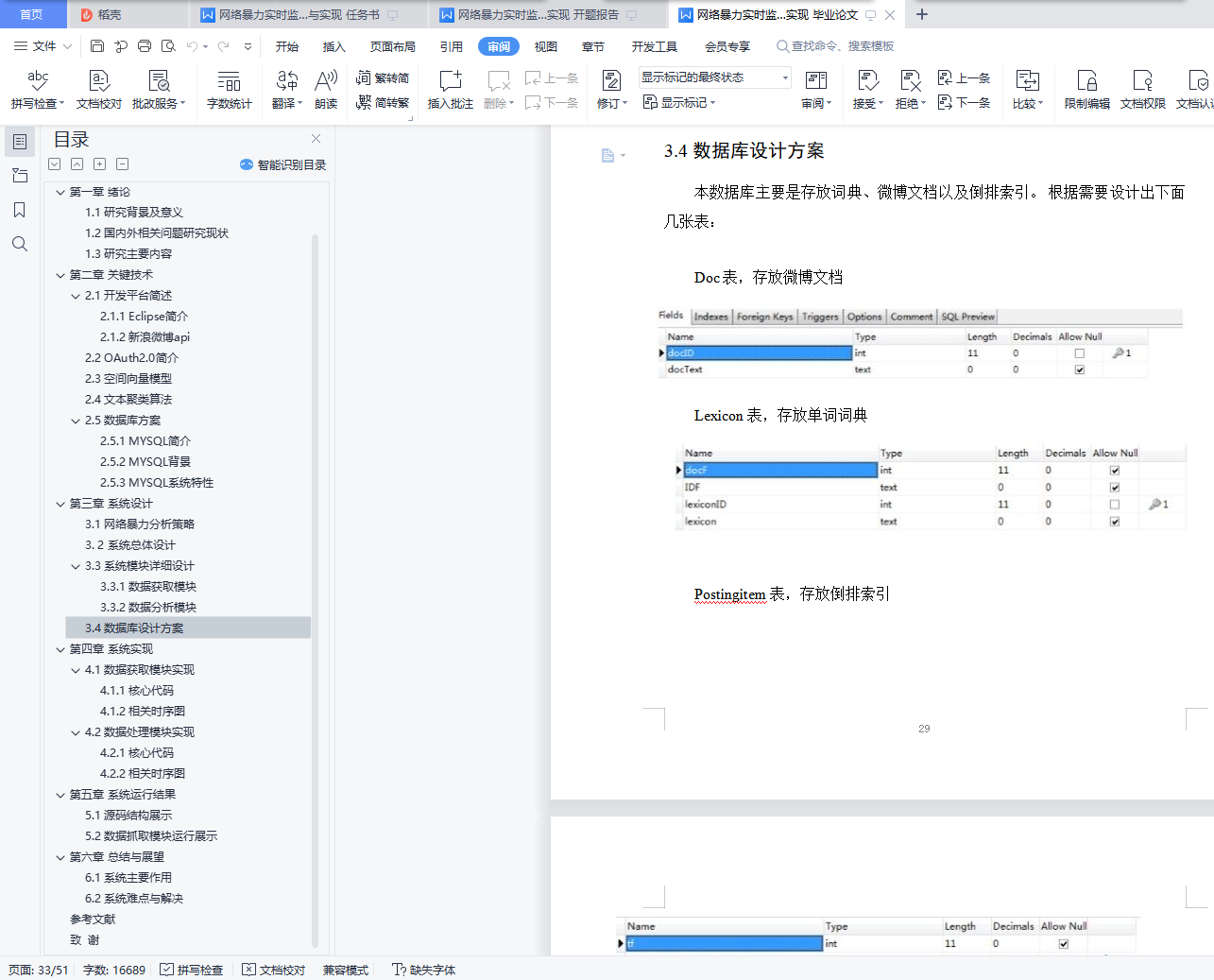Jump to 参考文献 heading

coord(93,920)
